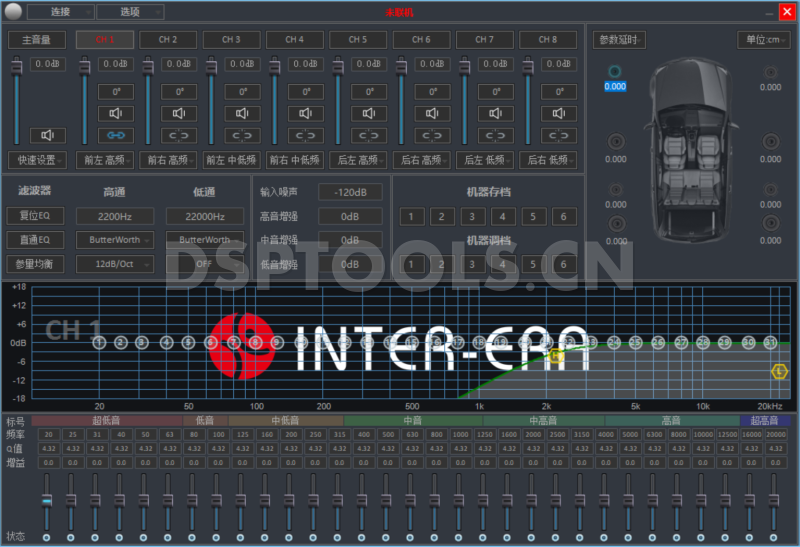This screenshot has width=800, height=547.
Task: Toggle the 100 Hz band state dot
Action: tap(216, 537)
